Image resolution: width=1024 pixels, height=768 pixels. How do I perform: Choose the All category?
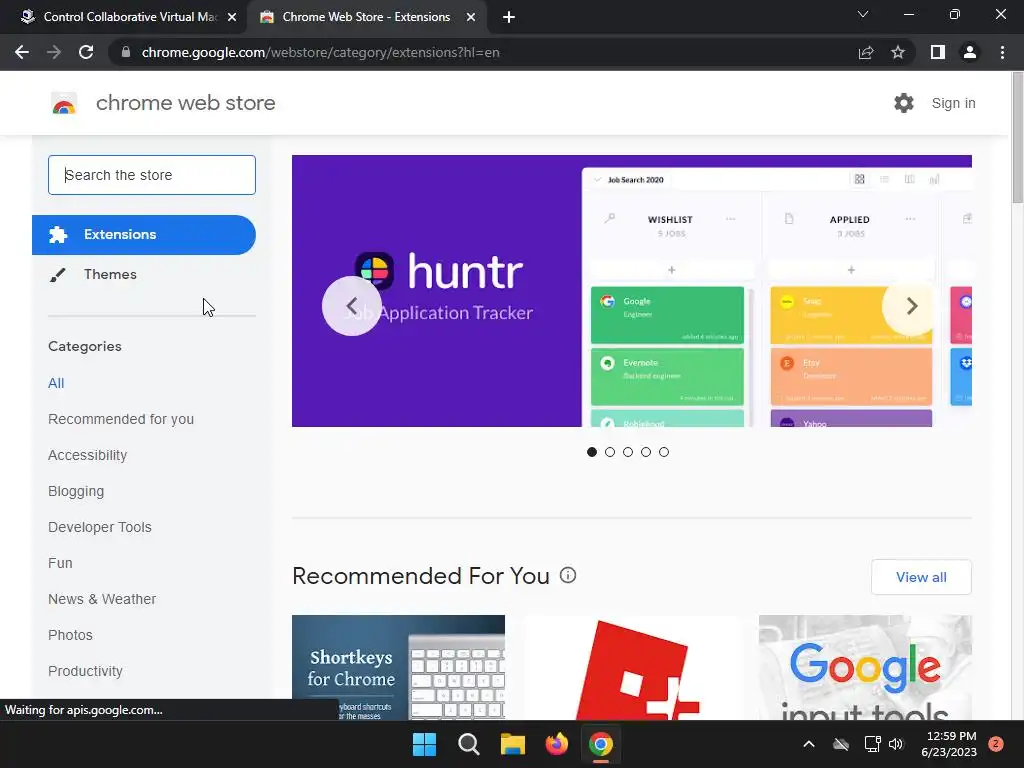pos(56,383)
